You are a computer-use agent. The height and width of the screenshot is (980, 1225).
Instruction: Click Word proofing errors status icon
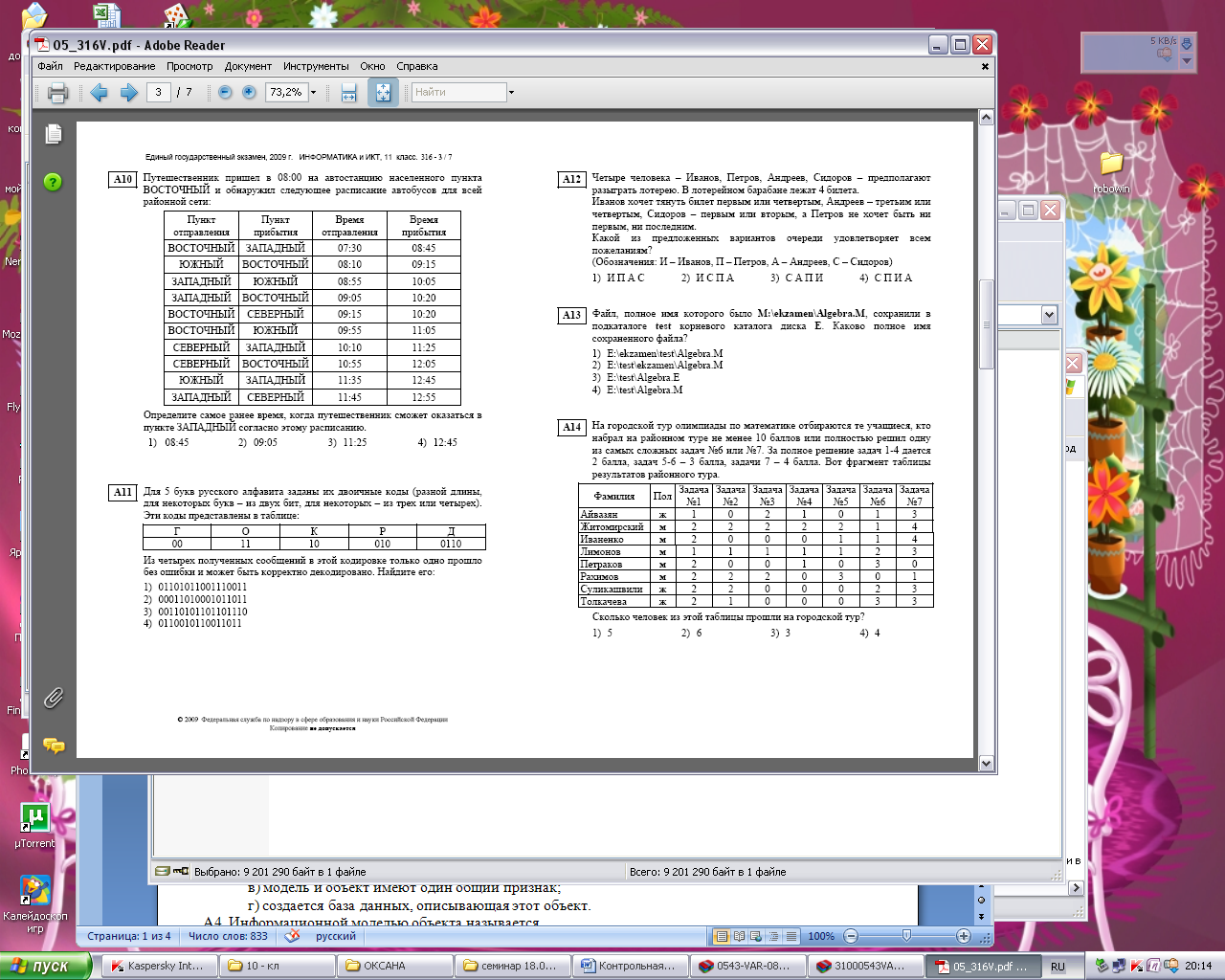pyautogui.click(x=292, y=936)
